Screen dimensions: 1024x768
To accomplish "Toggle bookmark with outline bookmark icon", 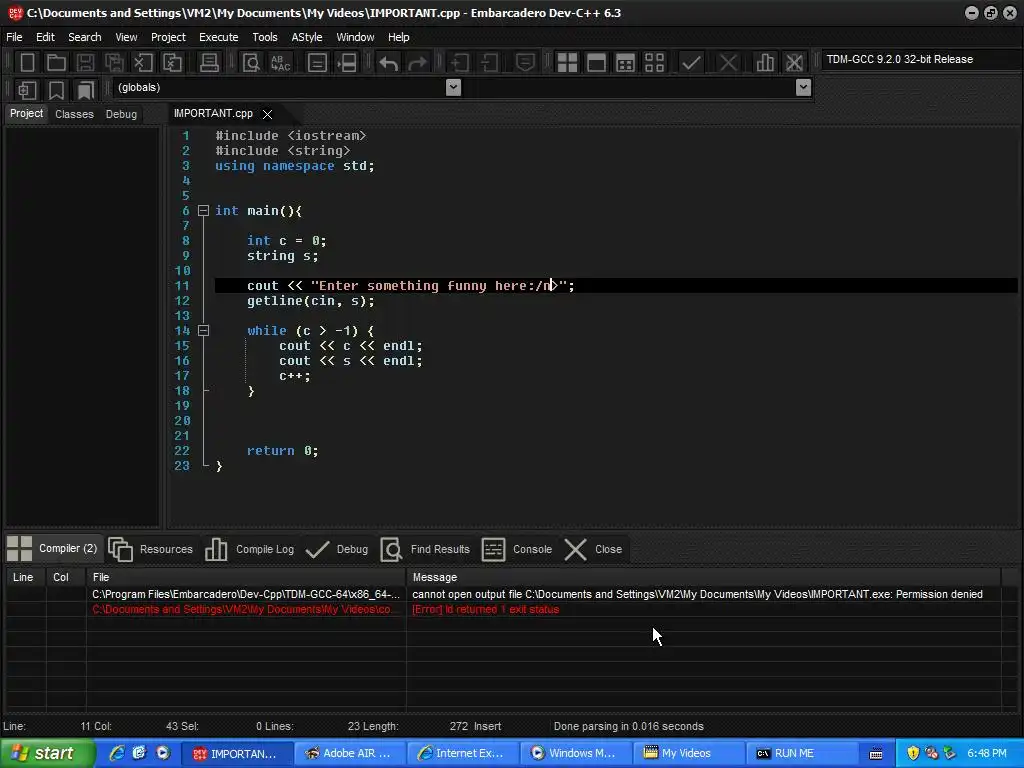I will (x=56, y=89).
